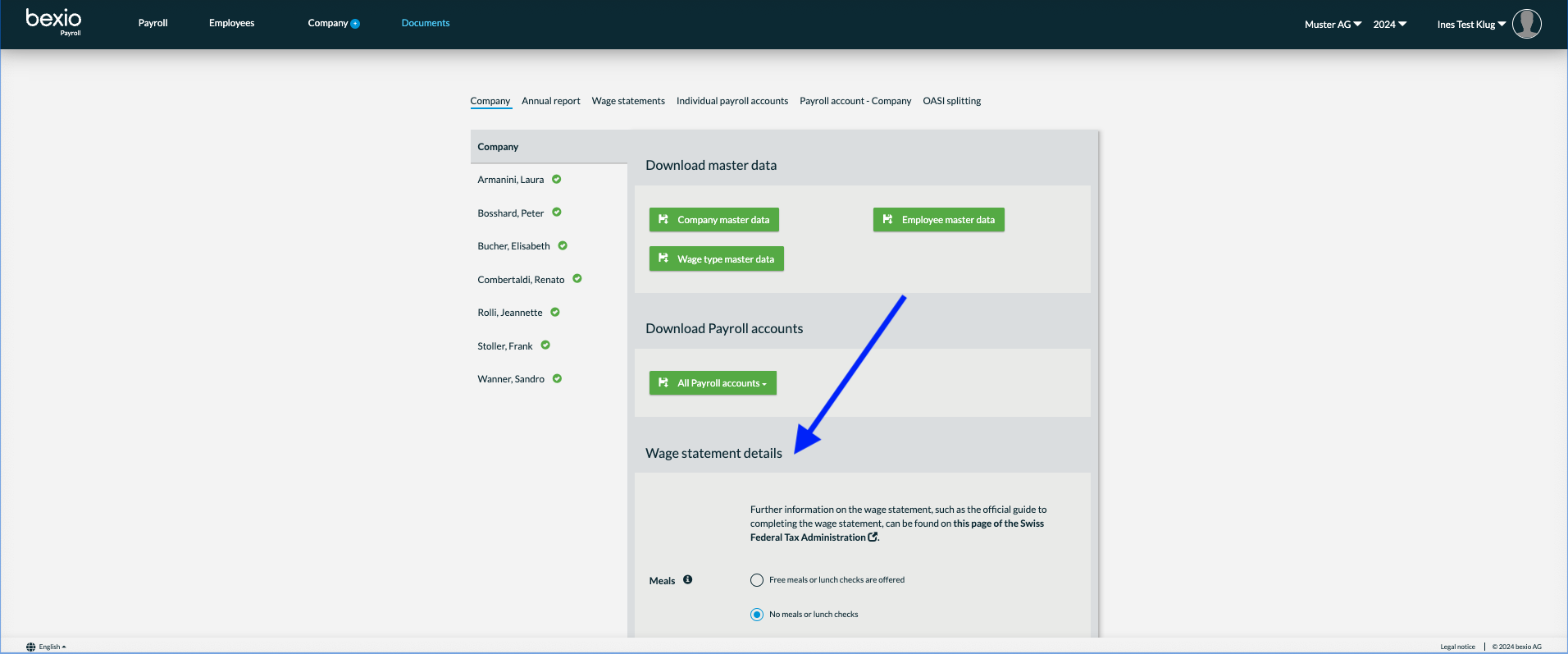Select employee Bosshard, Peter
This screenshot has height=654, width=1568.
pos(511,213)
